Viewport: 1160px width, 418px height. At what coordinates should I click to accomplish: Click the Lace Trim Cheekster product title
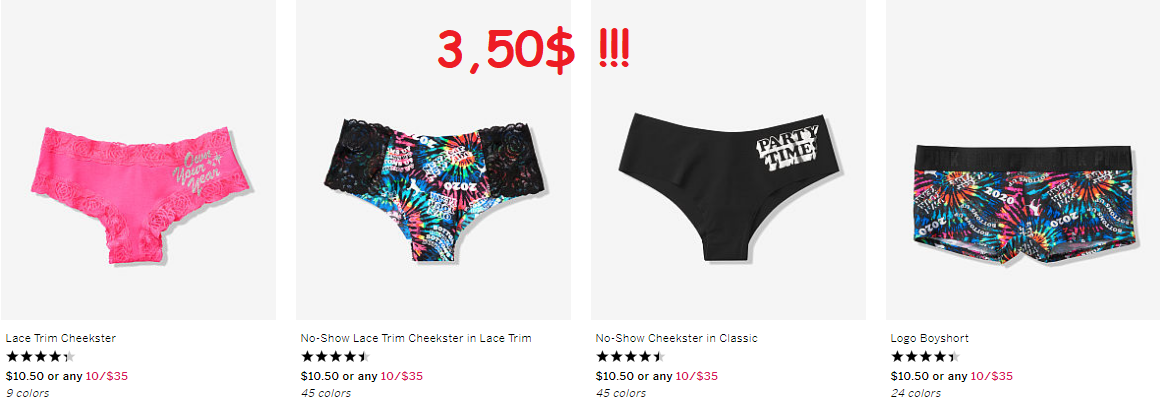click(x=61, y=338)
